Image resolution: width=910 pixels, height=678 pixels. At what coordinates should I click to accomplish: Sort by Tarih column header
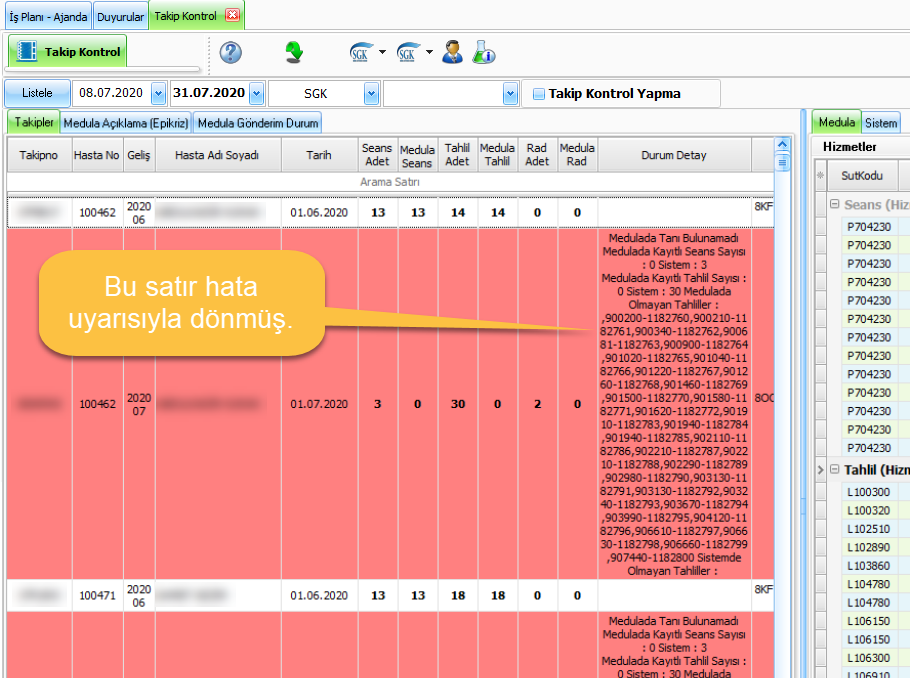319,155
